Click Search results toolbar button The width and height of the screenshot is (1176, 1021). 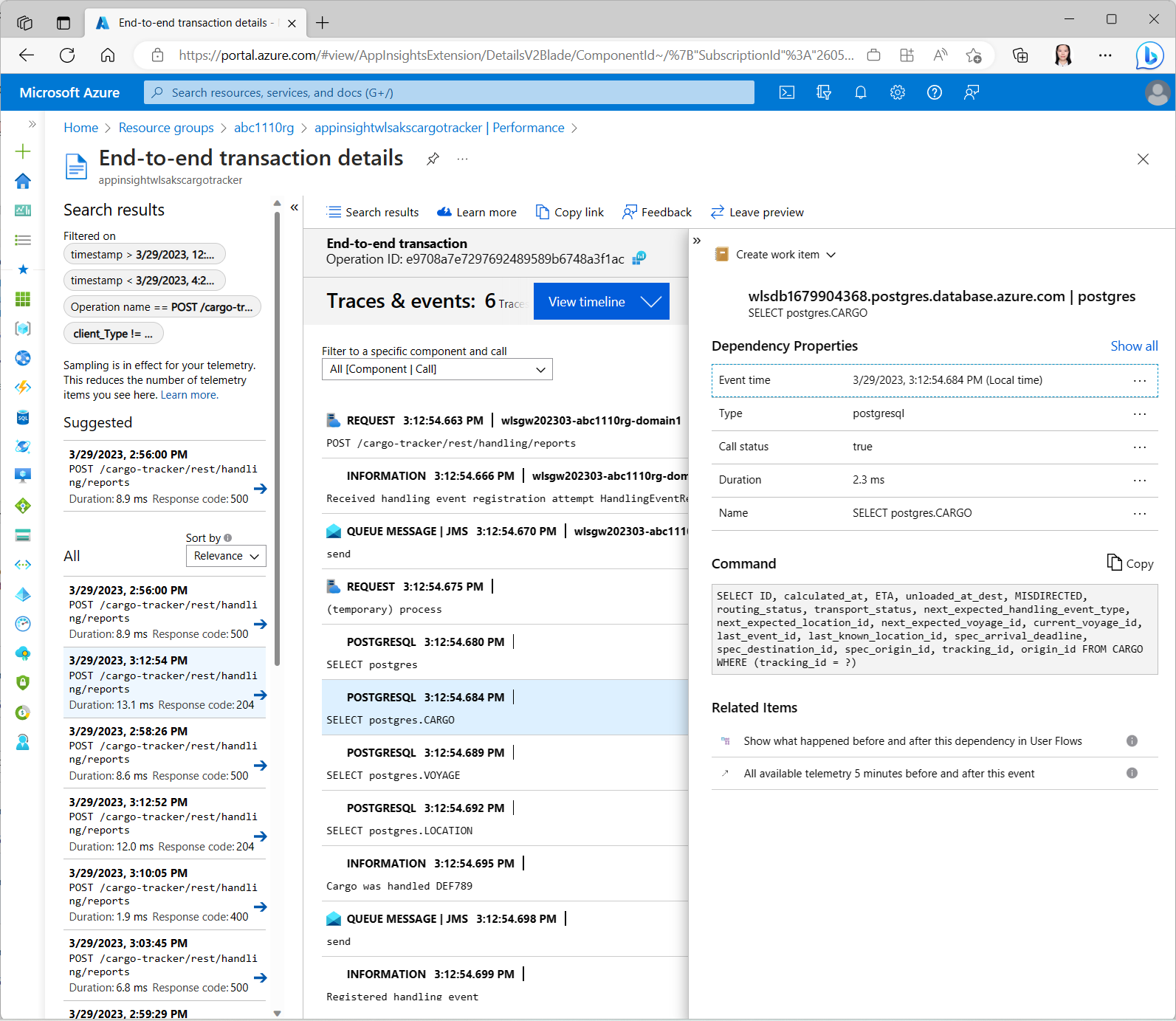(x=373, y=213)
